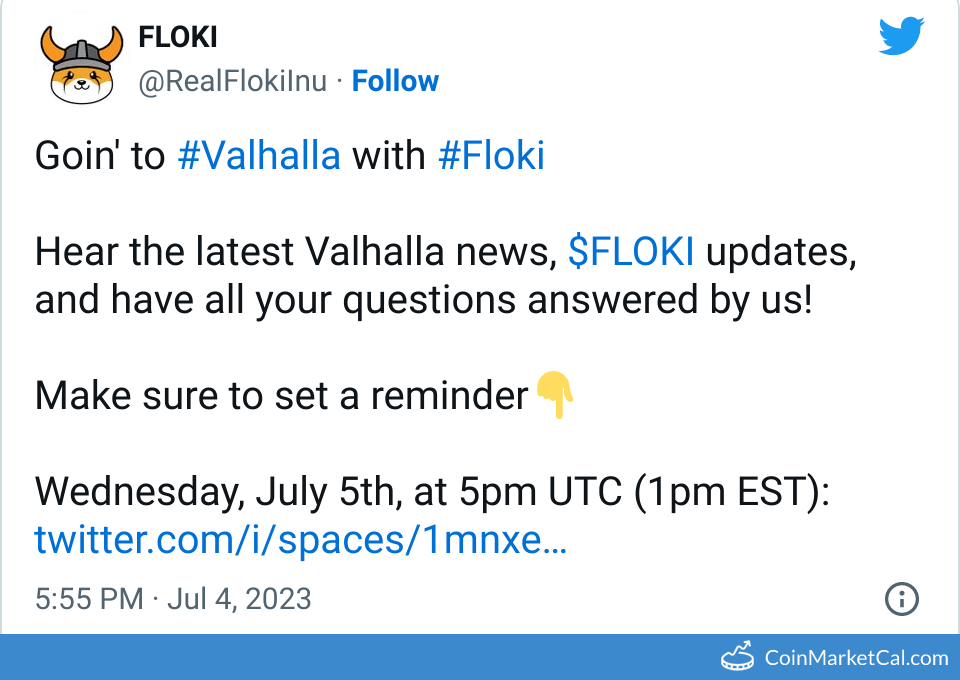Click the FLOKI display name
This screenshot has height=680, width=960.
pyautogui.click(x=178, y=38)
